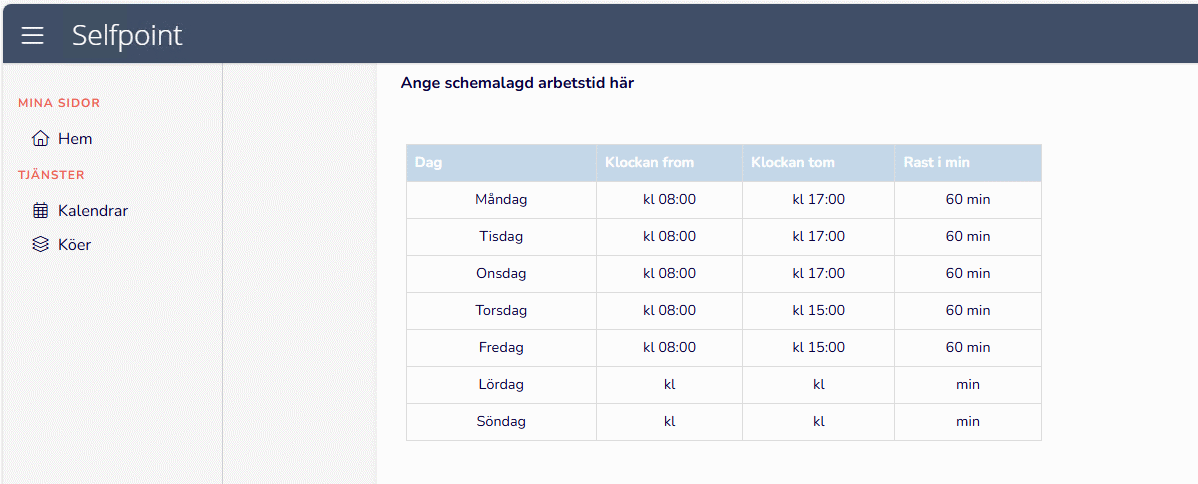Image resolution: width=1198 pixels, height=484 pixels.
Task: Edit Fredag start time kl 08:00
Action: pyautogui.click(x=669, y=347)
